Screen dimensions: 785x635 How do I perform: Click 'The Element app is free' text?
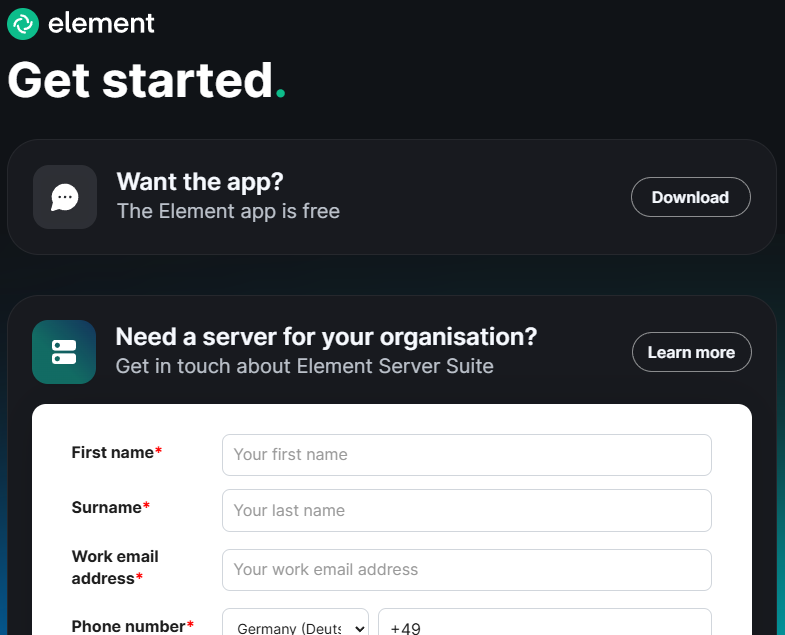tap(228, 211)
